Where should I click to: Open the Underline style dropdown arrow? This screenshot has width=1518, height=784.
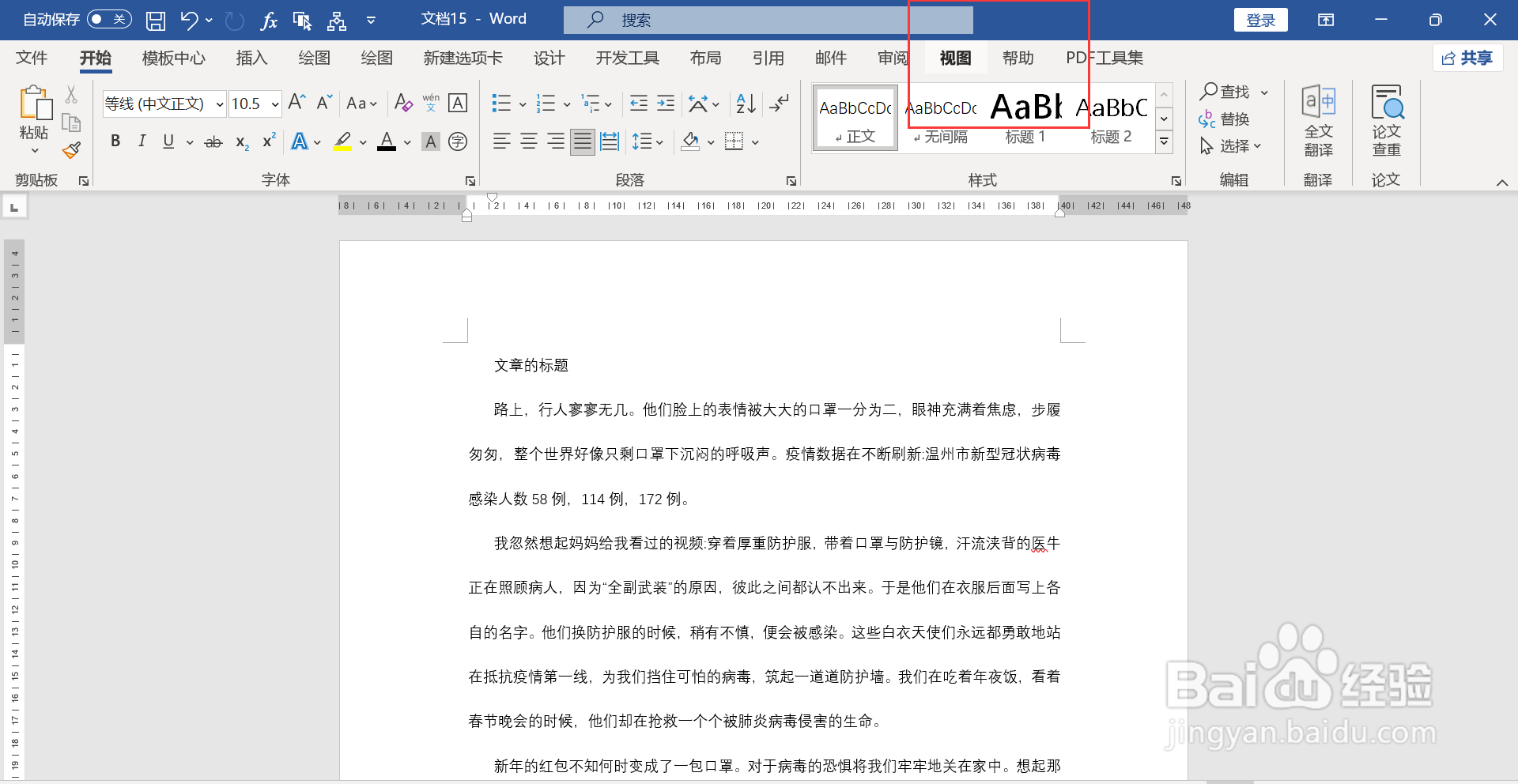189,142
